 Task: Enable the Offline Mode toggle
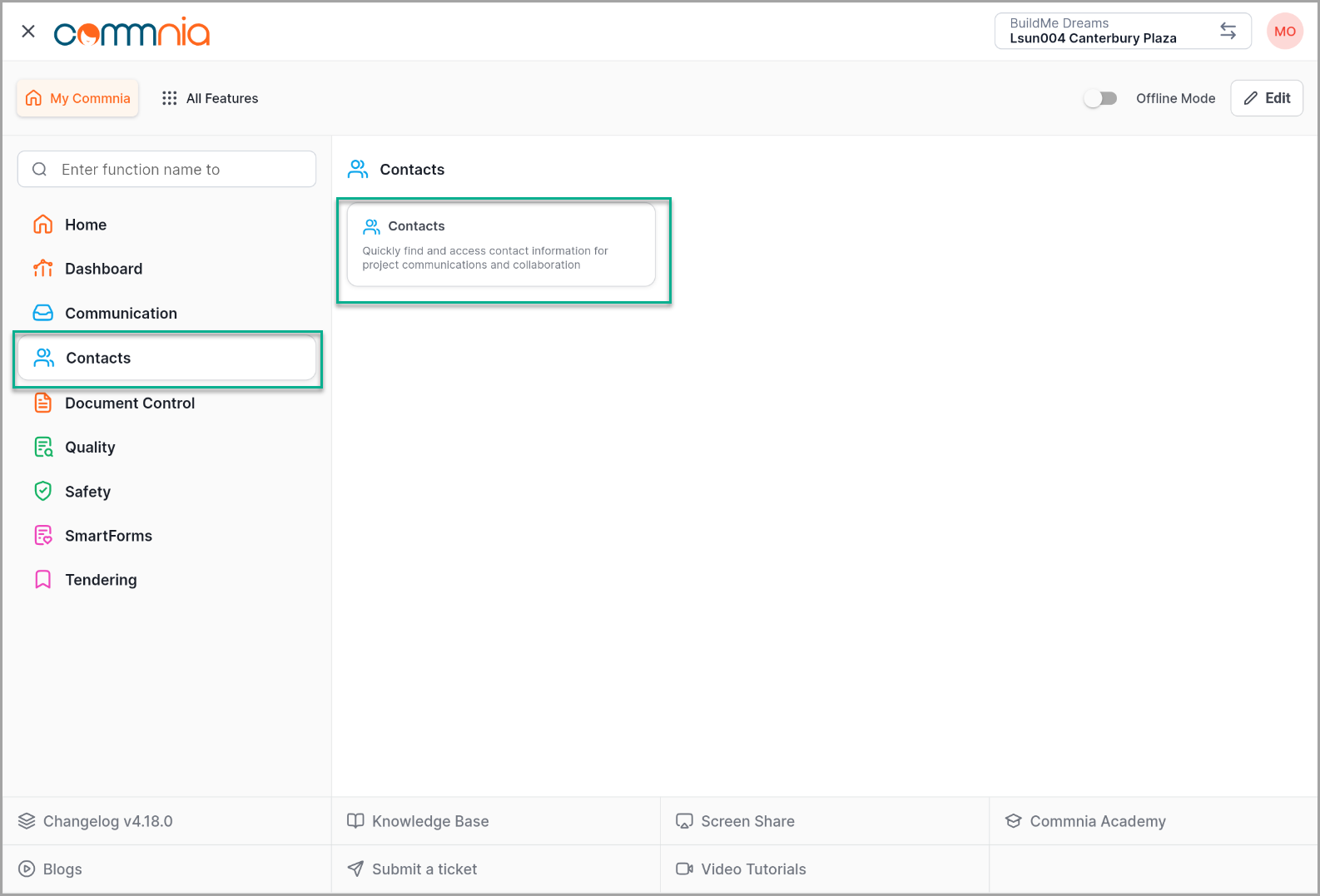[1100, 98]
